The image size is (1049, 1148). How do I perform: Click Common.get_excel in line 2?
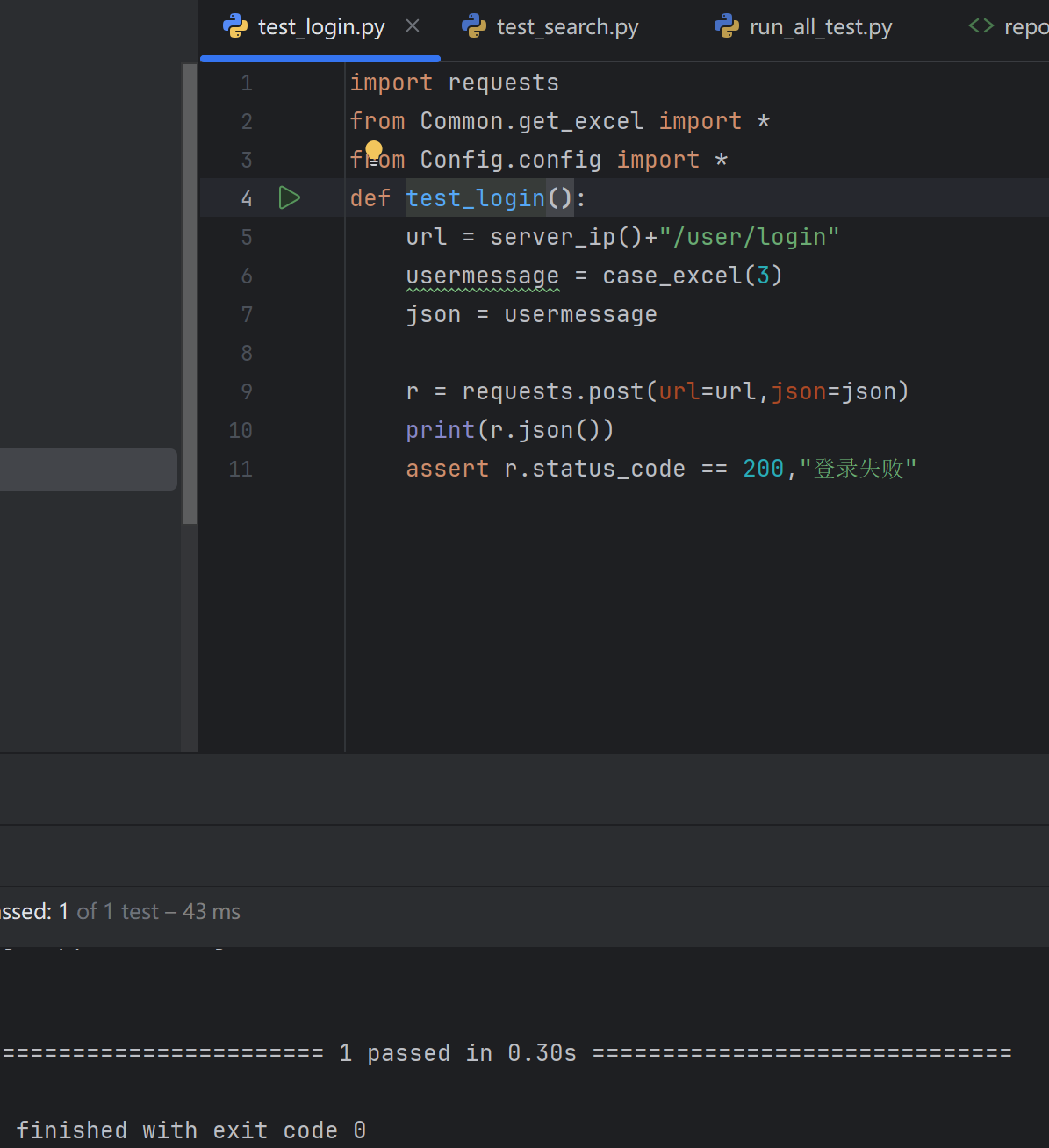[532, 121]
